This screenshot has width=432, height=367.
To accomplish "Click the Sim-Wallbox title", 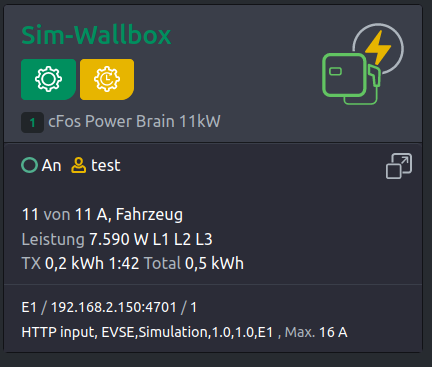I will pos(96,35).
